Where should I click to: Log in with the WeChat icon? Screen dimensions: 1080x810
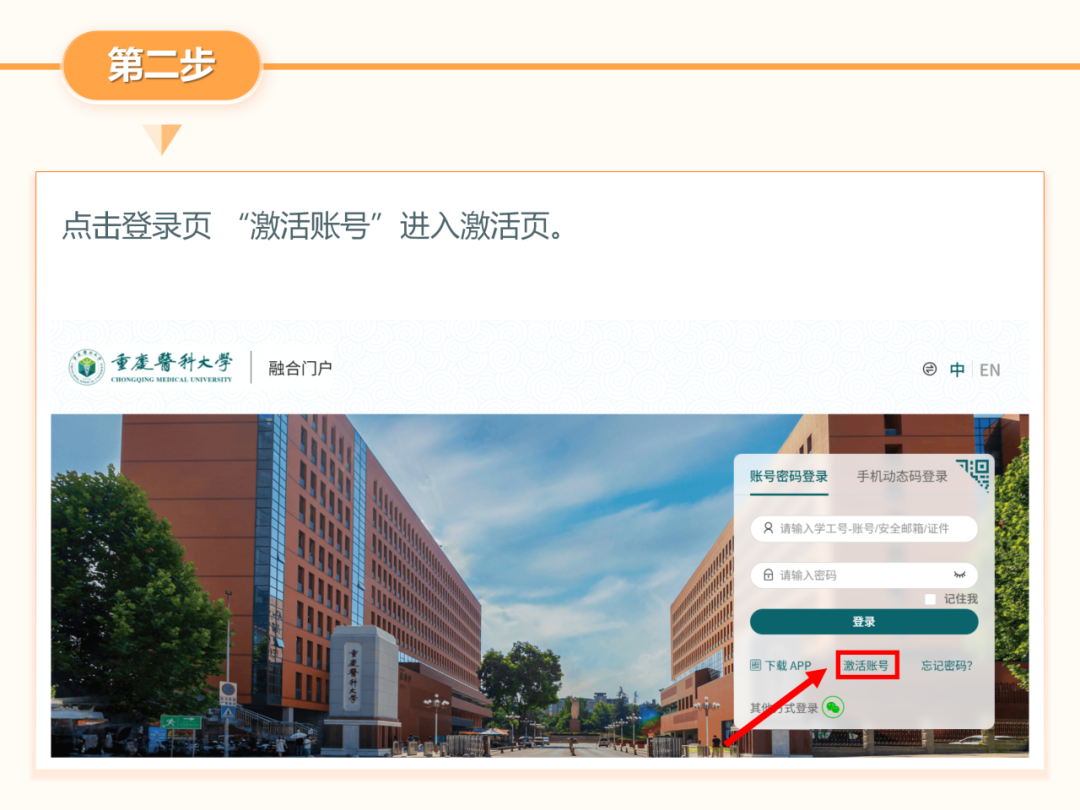[x=833, y=707]
